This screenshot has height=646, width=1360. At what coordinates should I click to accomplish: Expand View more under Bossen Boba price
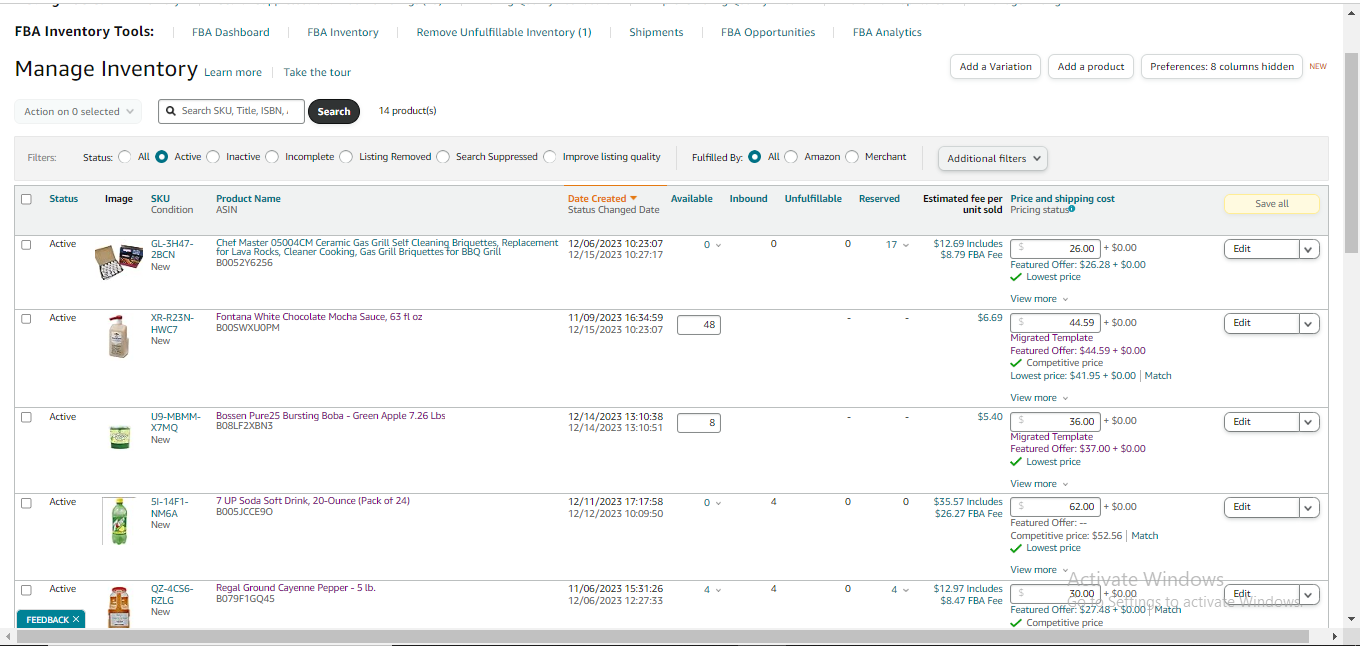(x=1039, y=484)
